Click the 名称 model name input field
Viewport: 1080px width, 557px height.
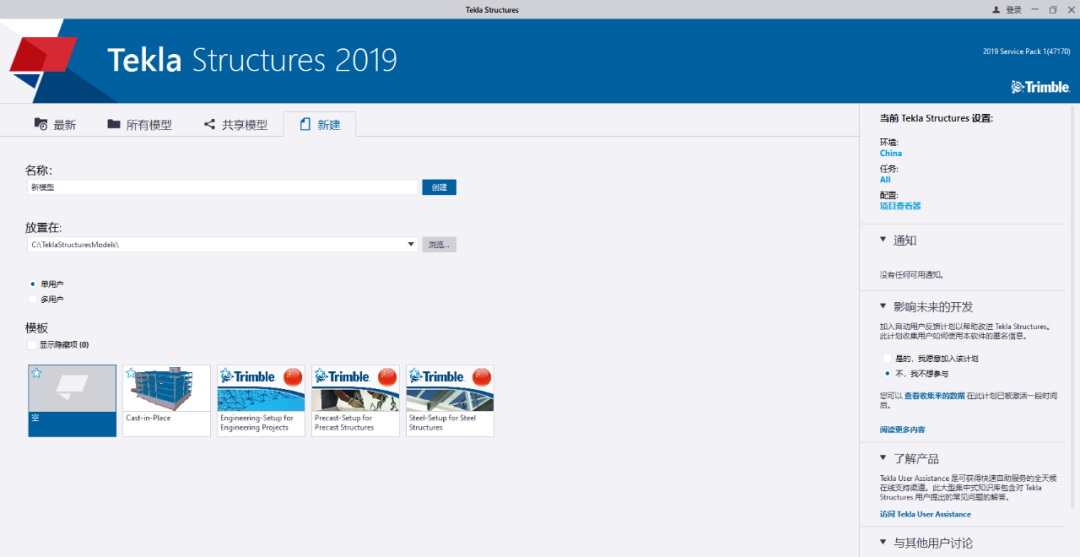[x=222, y=187]
